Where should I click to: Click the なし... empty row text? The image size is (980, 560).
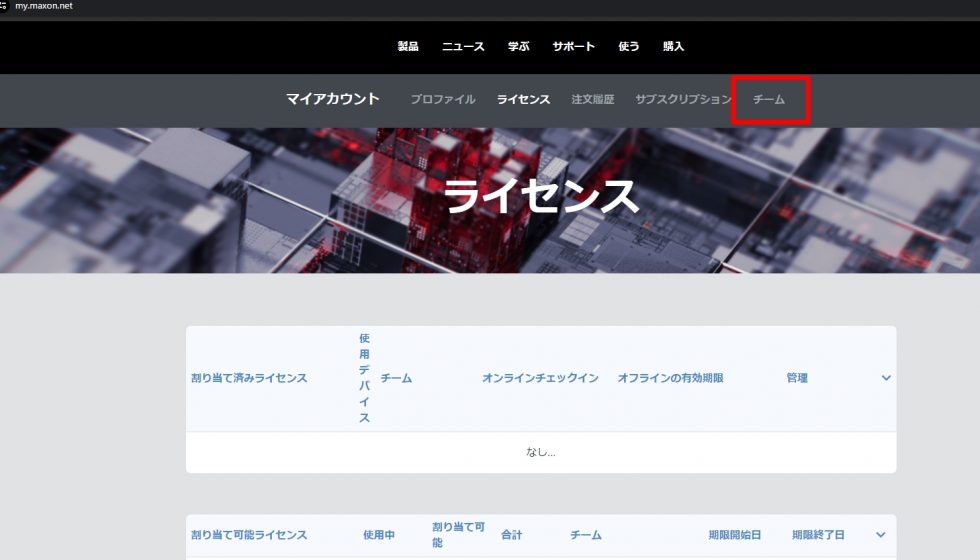(x=541, y=452)
